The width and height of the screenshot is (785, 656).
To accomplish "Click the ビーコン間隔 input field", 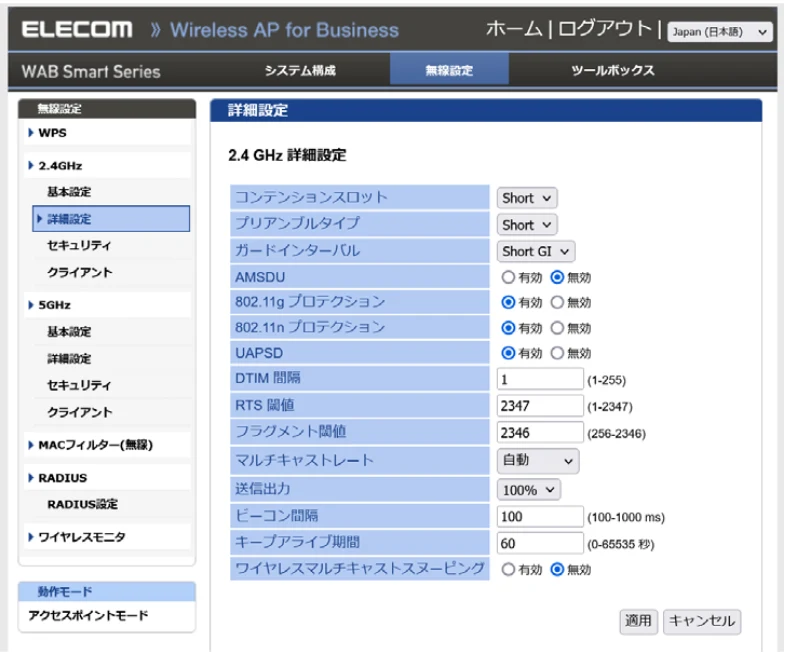I will click(x=540, y=516).
